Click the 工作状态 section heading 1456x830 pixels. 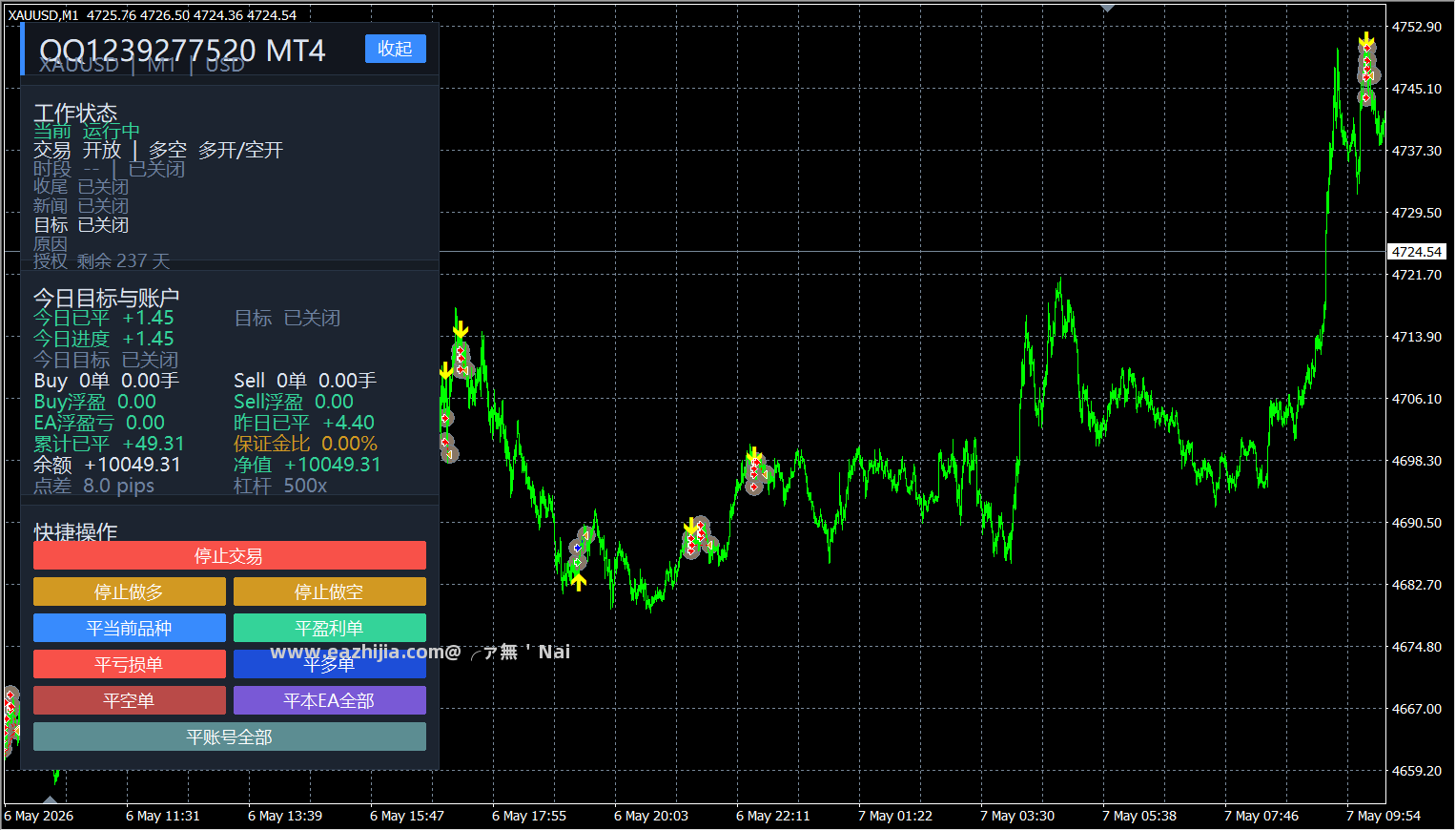(x=75, y=113)
